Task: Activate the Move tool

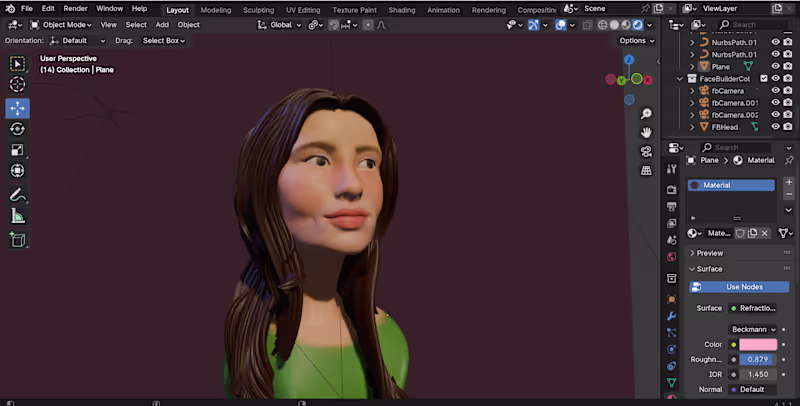Action: (x=17, y=108)
